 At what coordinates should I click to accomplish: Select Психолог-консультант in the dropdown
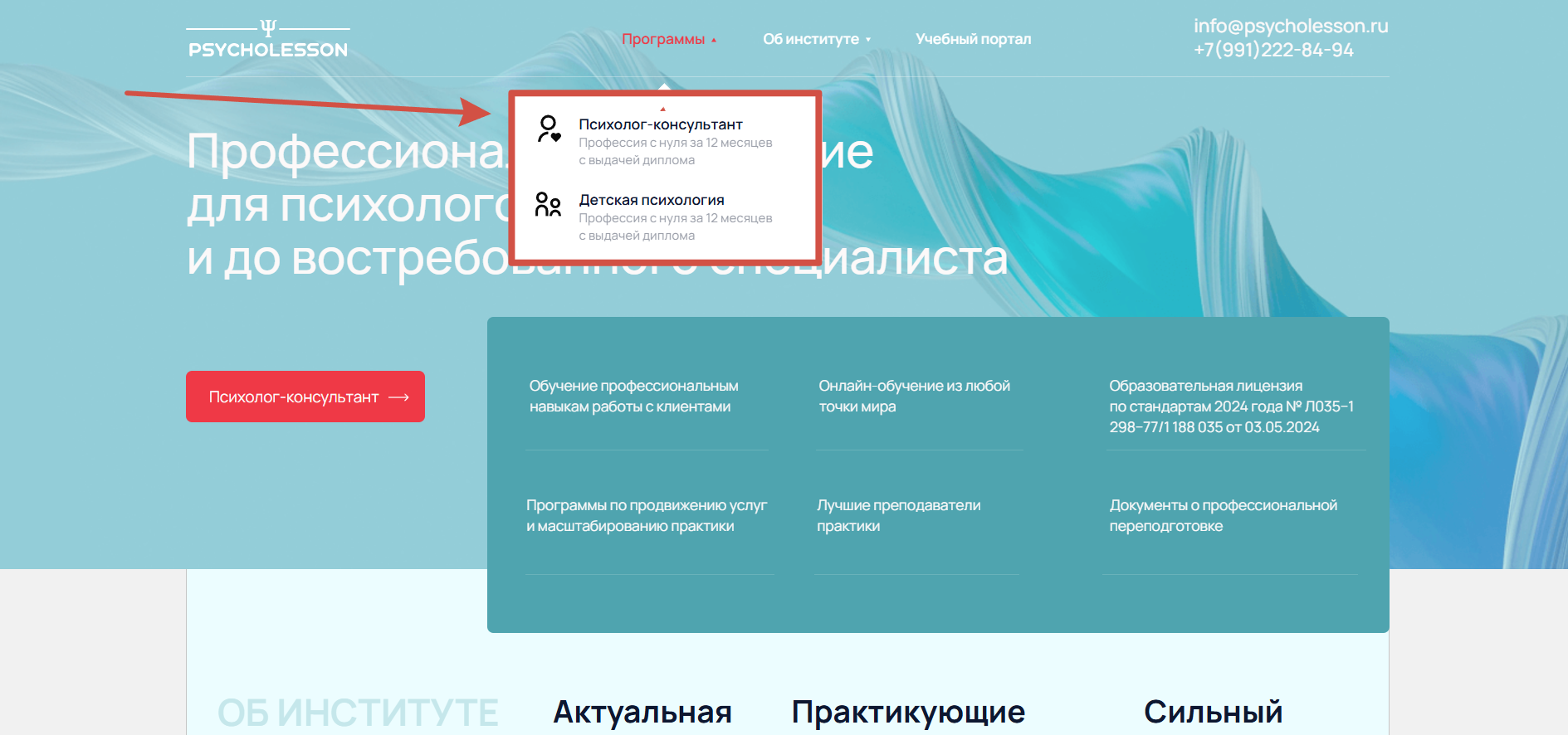point(661,124)
